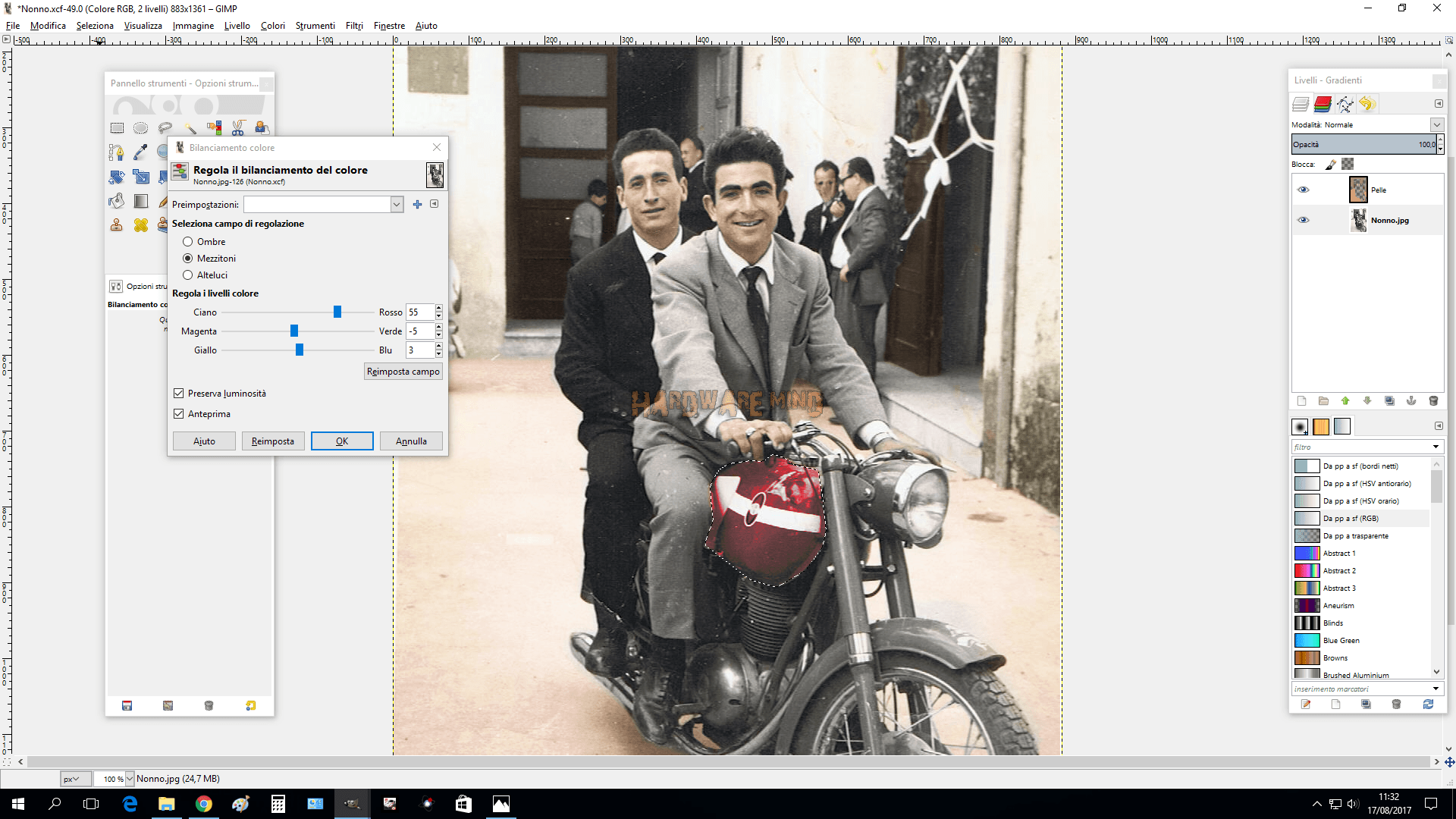This screenshot has height=819, width=1456.
Task: Click the Magenta-Verde slider handle
Action: pyautogui.click(x=294, y=331)
